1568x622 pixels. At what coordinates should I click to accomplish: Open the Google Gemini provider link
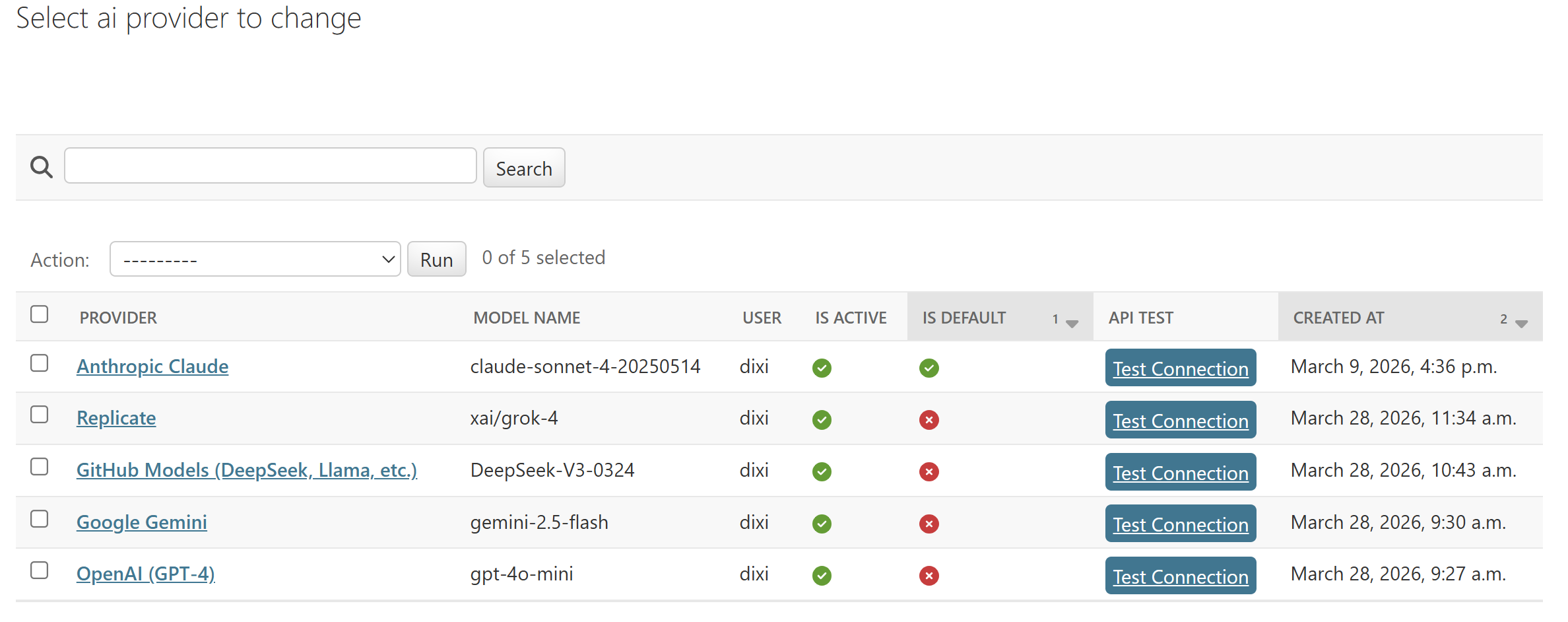pyautogui.click(x=142, y=522)
